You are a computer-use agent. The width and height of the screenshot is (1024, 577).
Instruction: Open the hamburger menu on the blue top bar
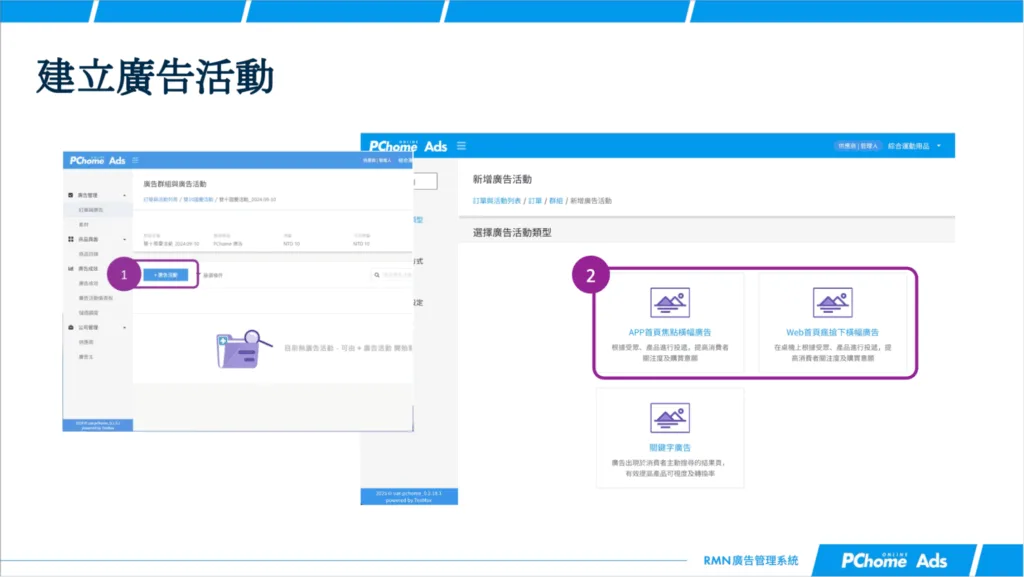point(461,147)
